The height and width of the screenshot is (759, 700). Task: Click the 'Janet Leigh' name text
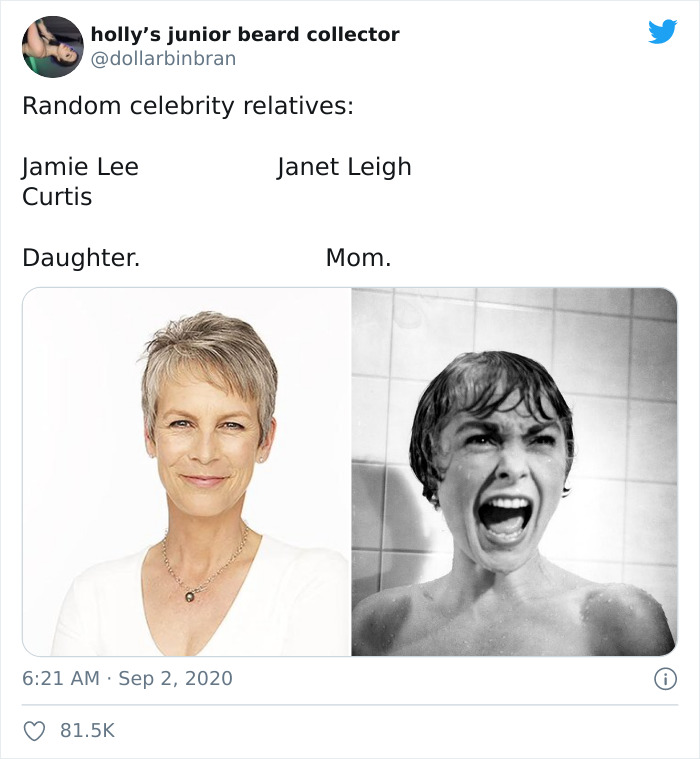(x=344, y=167)
